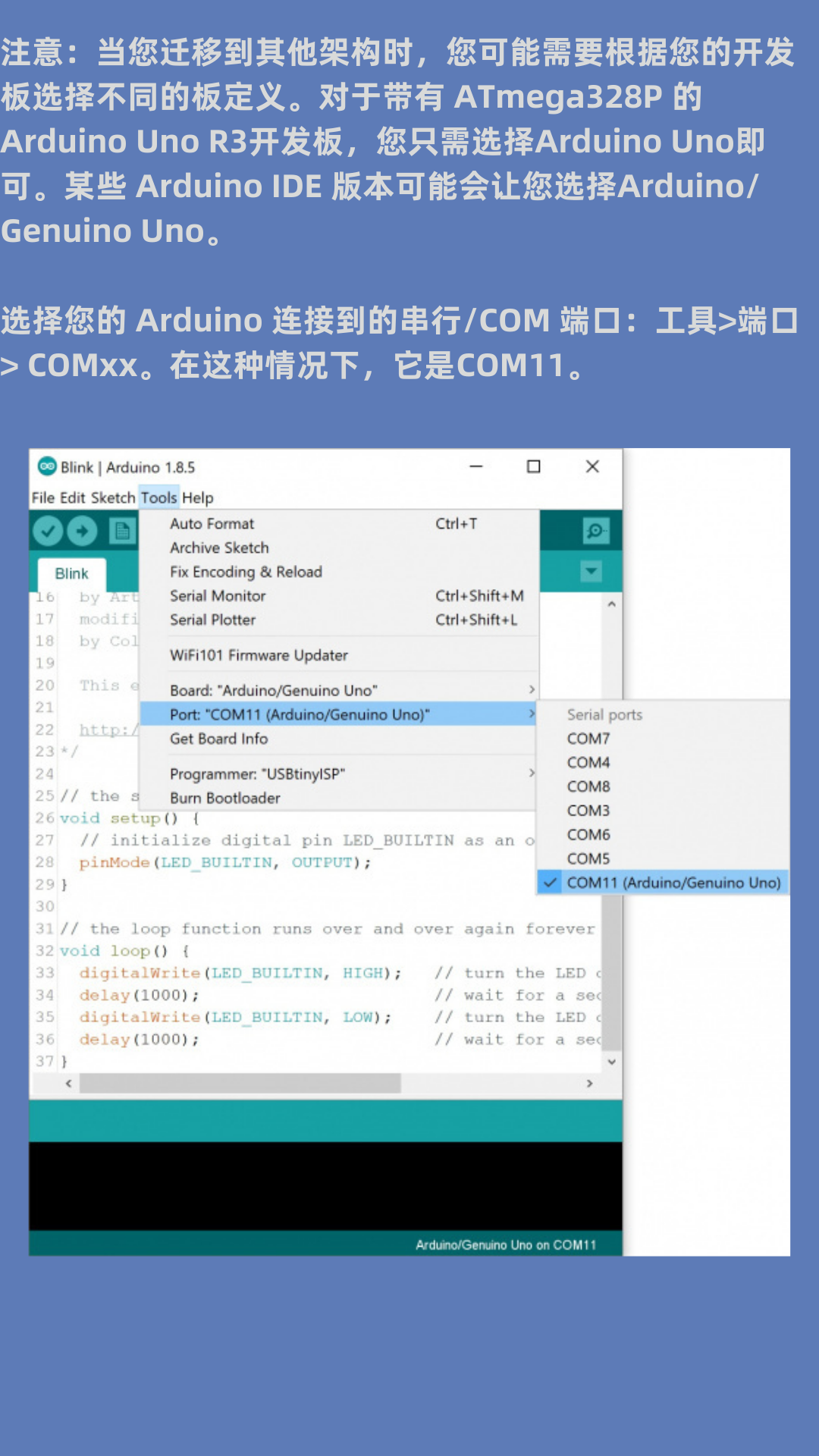Viewport: 819px width, 1456px height.
Task: Select serial port COM7
Action: tap(664, 739)
